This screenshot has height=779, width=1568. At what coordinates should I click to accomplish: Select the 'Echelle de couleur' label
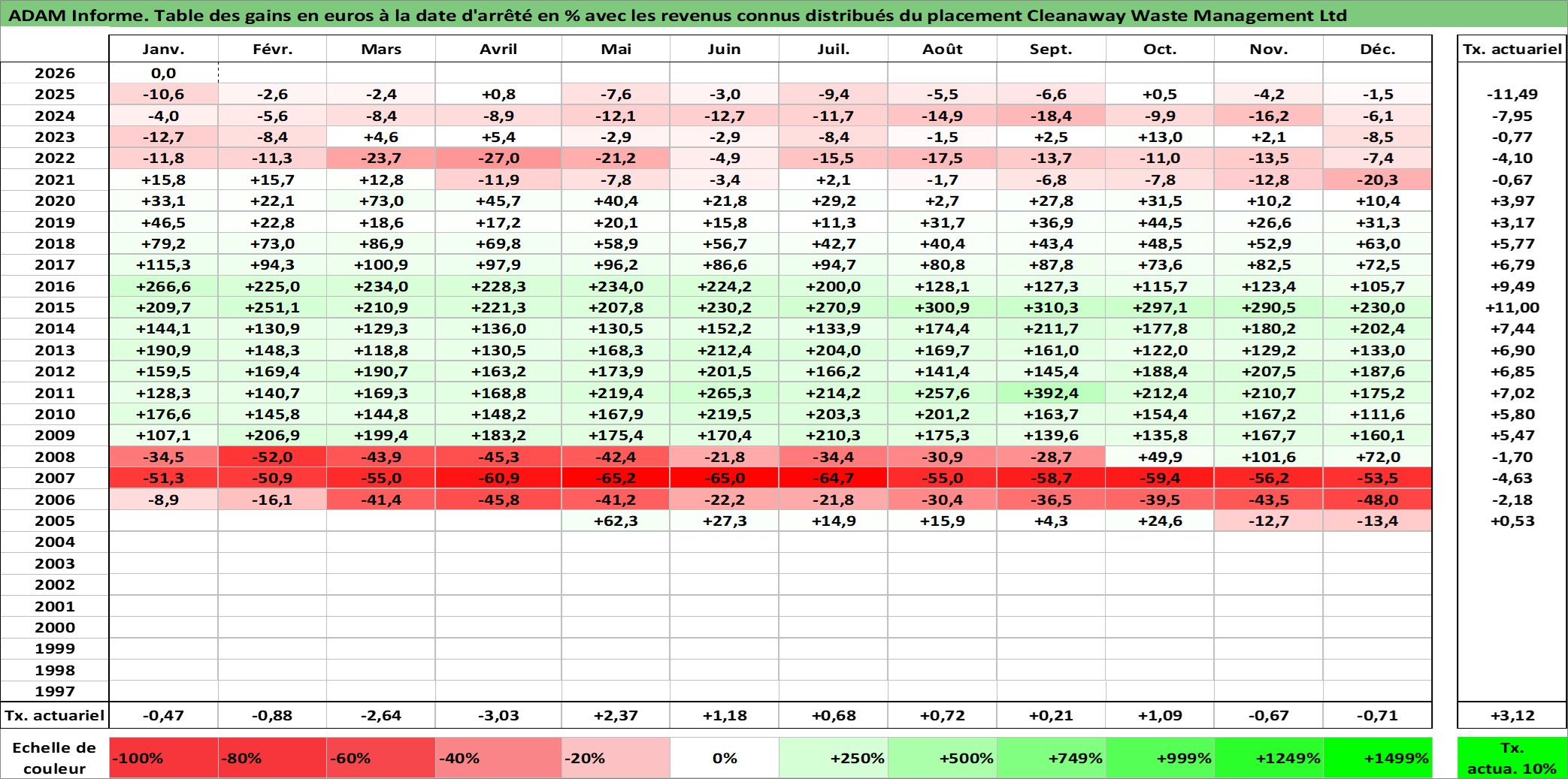pyautogui.click(x=55, y=758)
